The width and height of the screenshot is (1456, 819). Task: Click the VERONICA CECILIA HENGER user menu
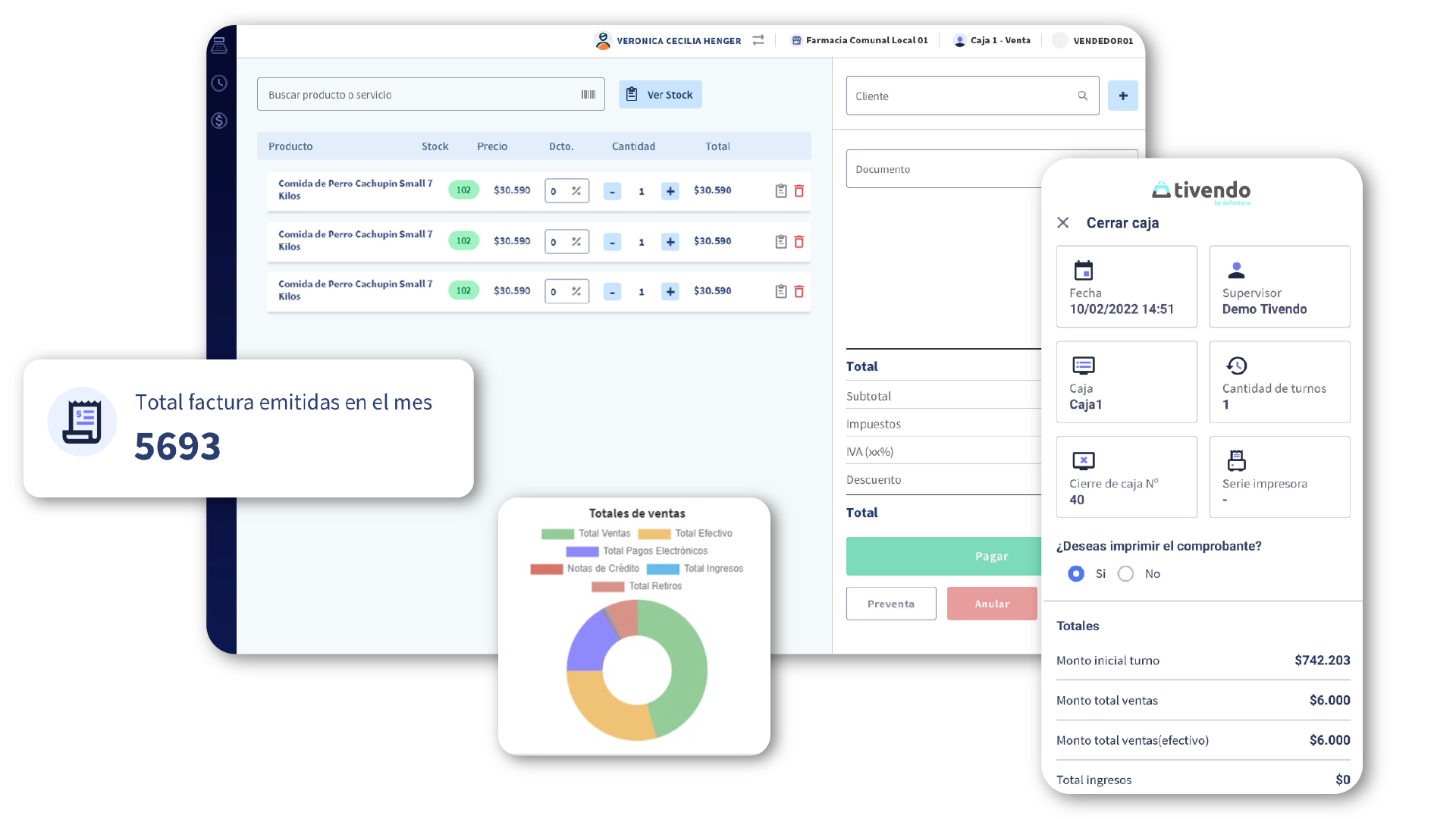pyautogui.click(x=668, y=40)
